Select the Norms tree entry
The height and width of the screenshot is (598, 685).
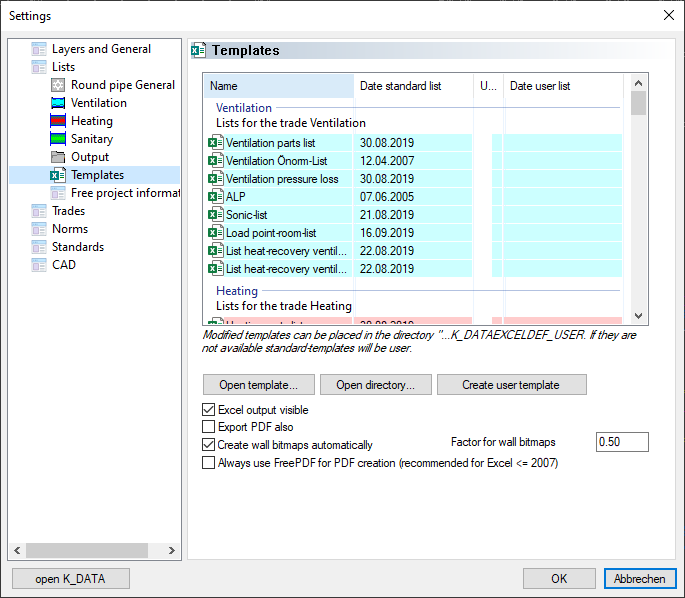tap(69, 229)
